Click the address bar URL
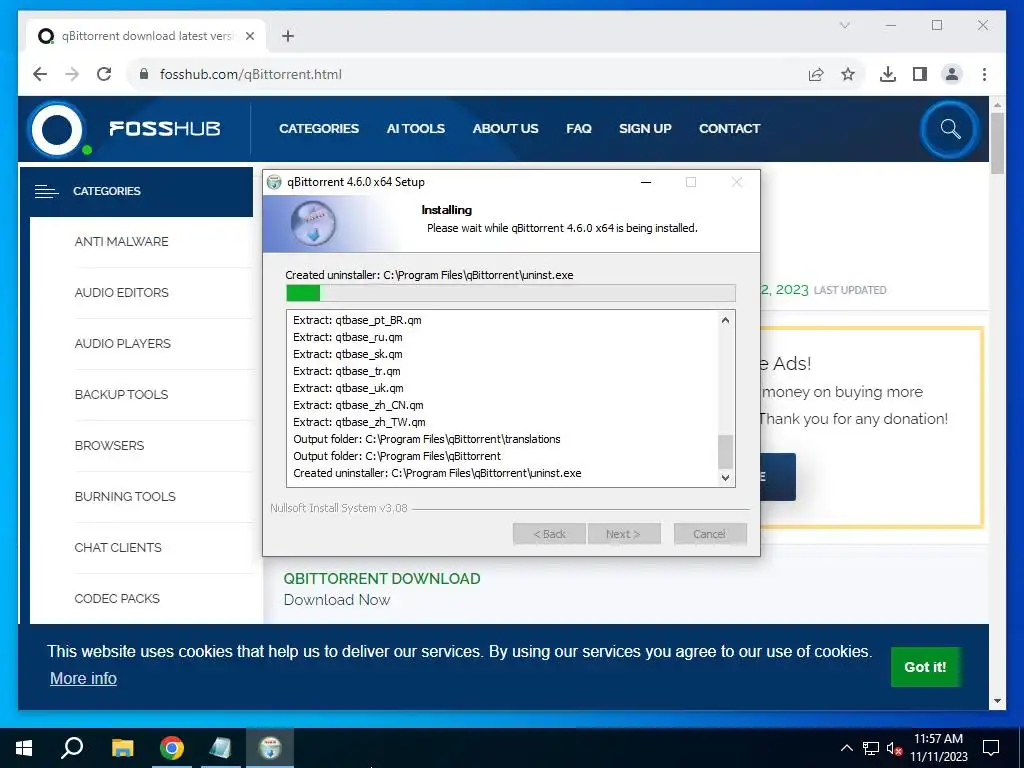Screen dimensions: 1024x768 click(x=251, y=74)
